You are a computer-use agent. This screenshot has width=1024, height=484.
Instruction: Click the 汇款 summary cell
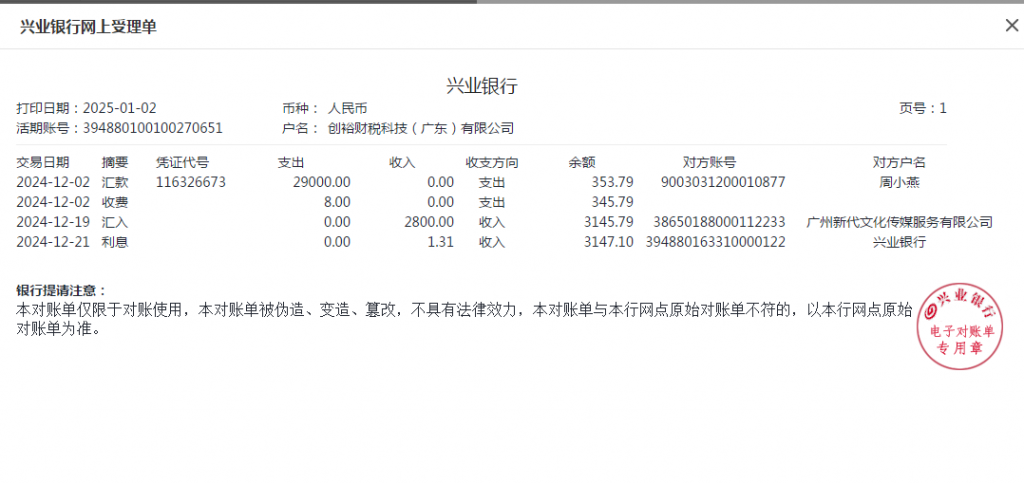coord(115,182)
